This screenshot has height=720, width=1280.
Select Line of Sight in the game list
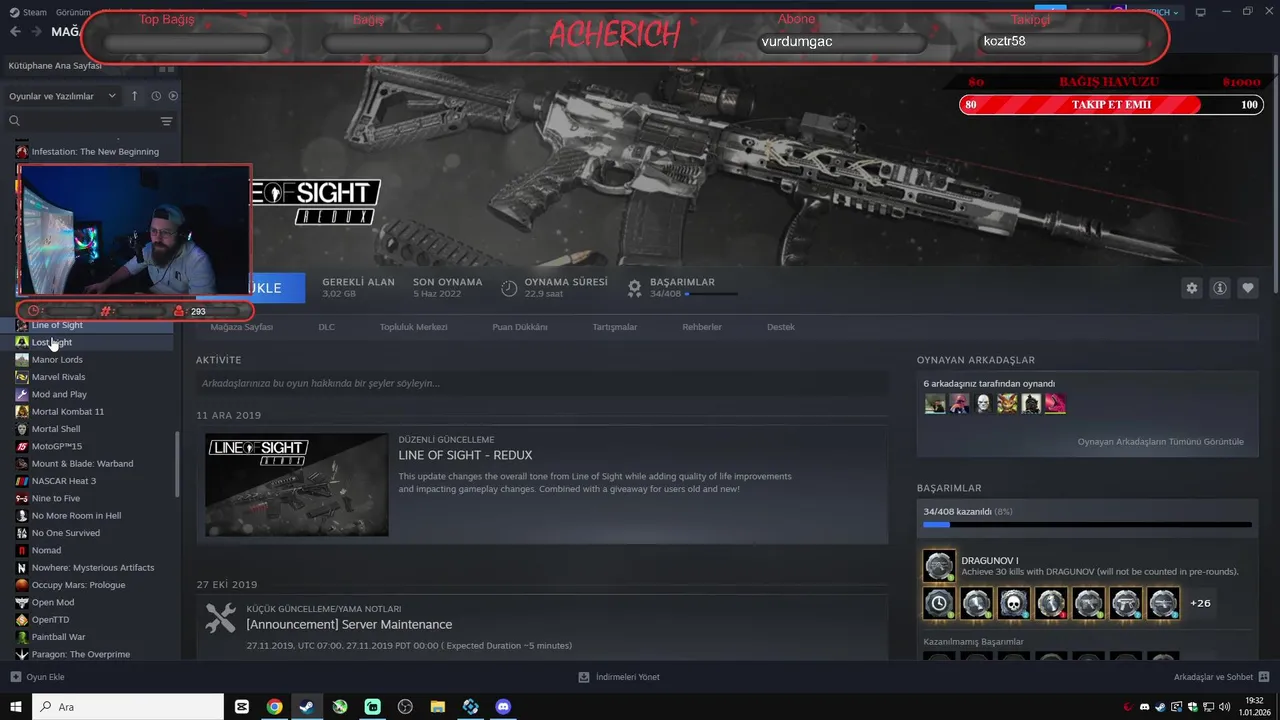(57, 325)
